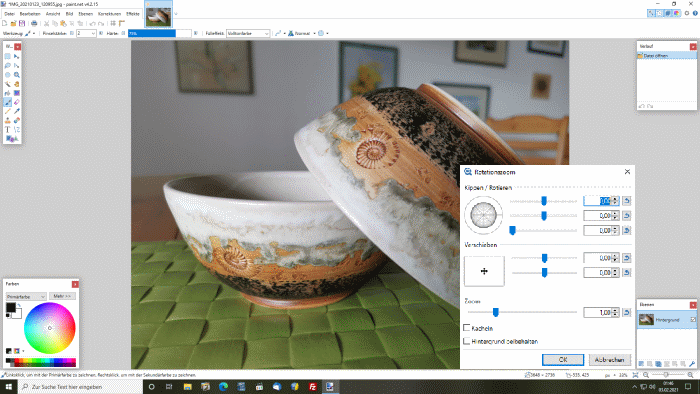Select the Lasso Select tool

click(8, 66)
